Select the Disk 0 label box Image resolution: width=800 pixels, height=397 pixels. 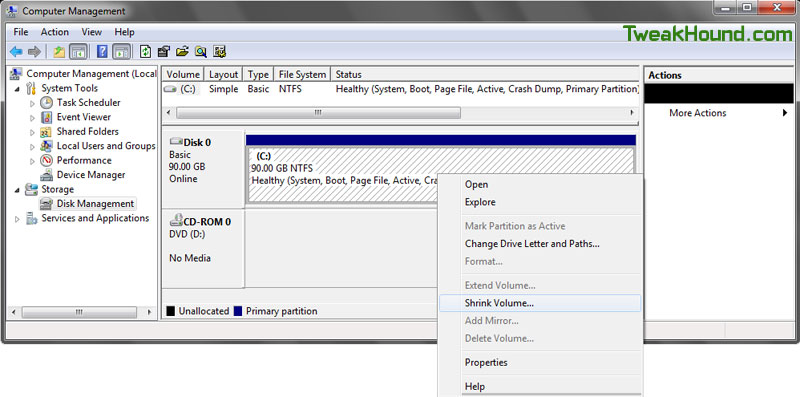(203, 169)
